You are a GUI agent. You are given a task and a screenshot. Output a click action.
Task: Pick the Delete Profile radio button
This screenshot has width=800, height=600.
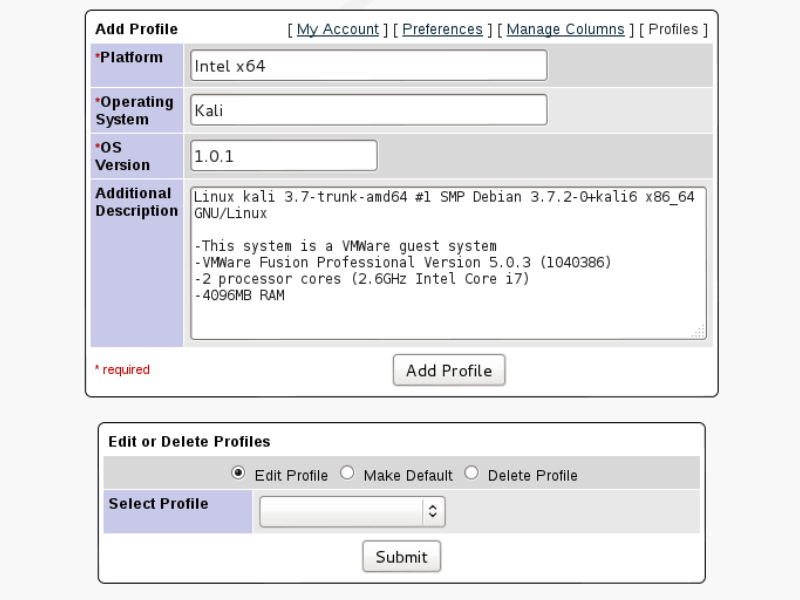pyautogui.click(x=472, y=474)
